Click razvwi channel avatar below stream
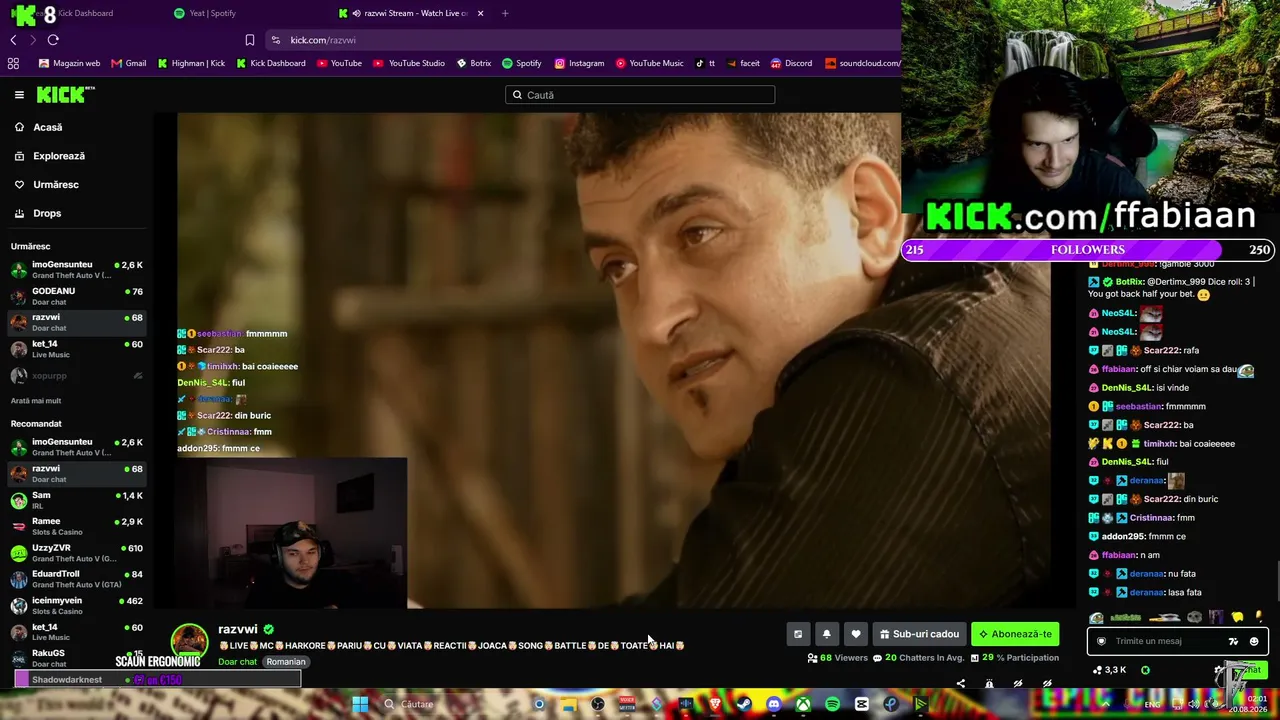 190,641
